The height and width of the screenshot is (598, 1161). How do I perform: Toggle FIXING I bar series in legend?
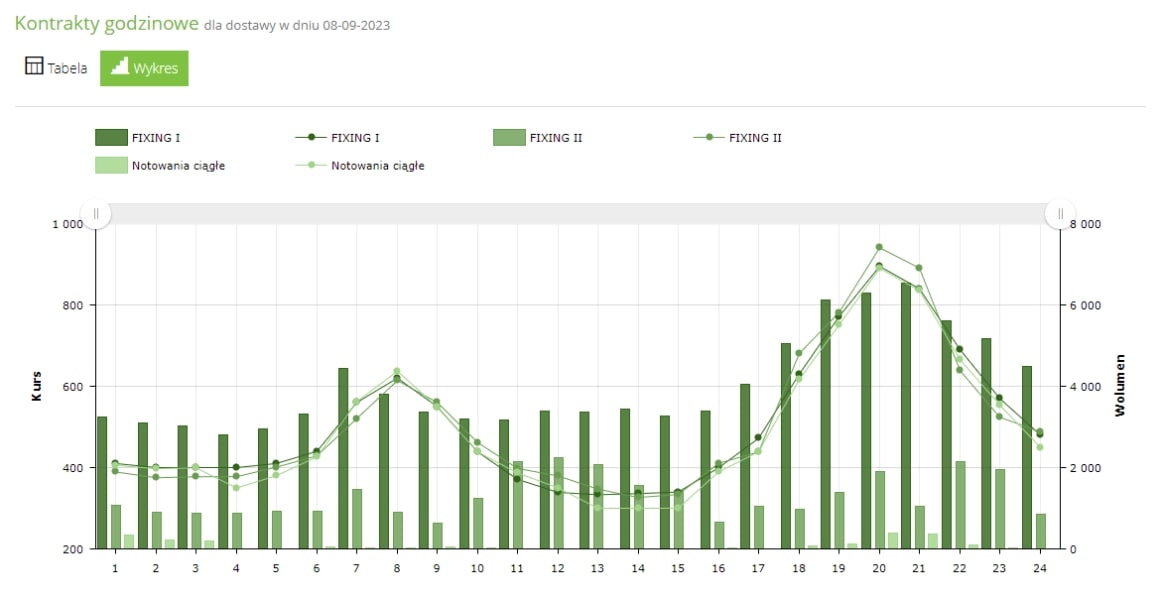coord(111,138)
